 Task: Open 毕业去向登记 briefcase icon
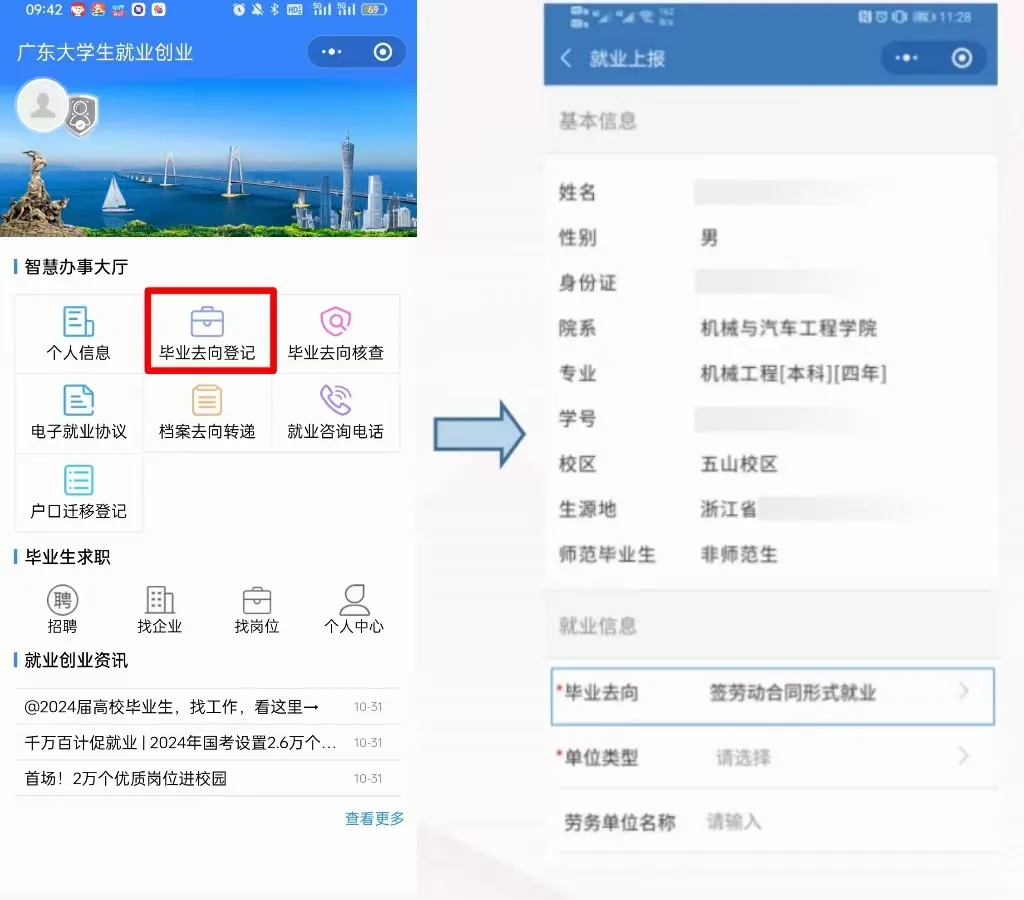pos(207,321)
